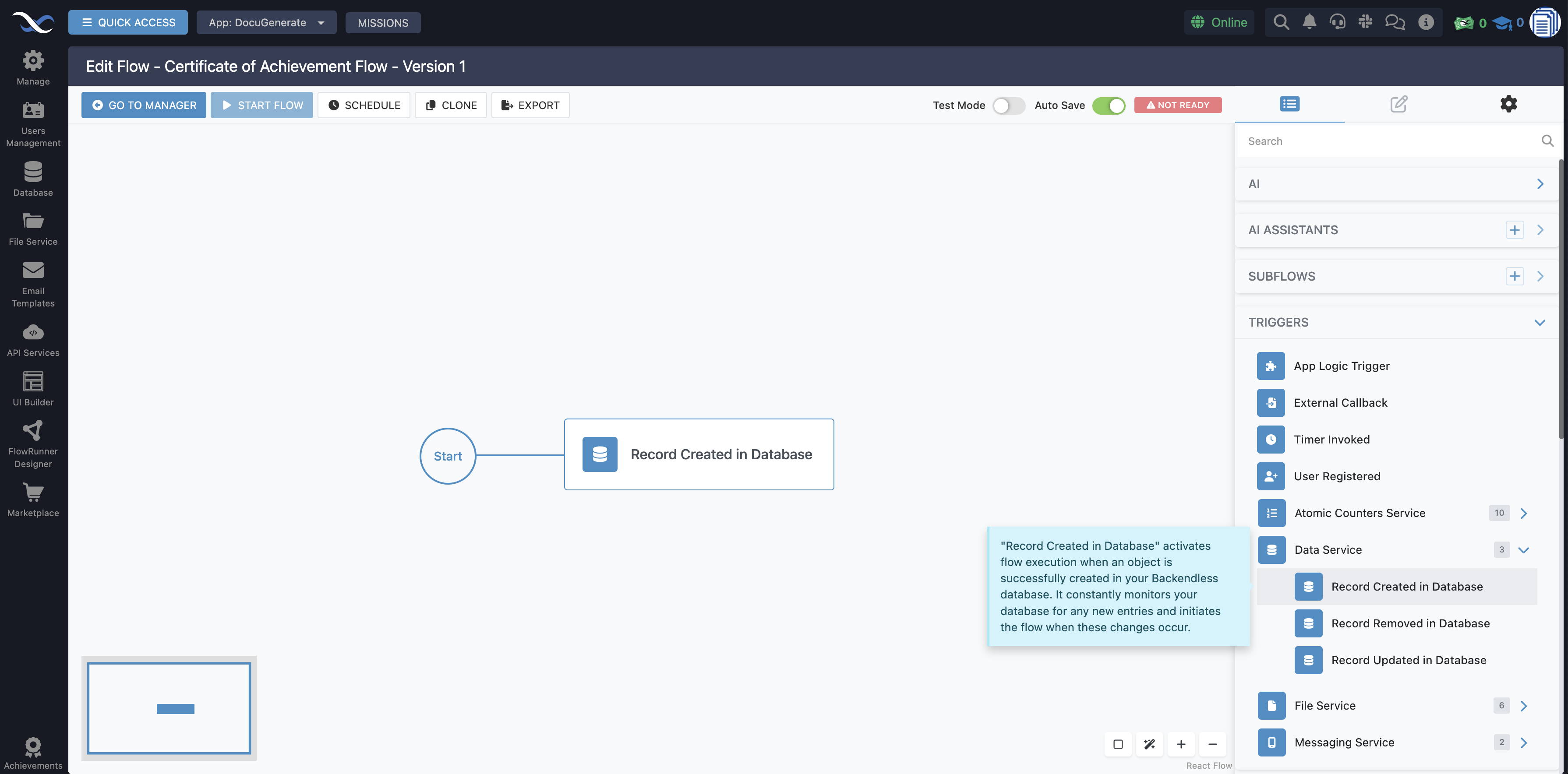Toggle fullscreen in the React Flow controls
Image resolution: width=1568 pixels, height=774 pixels.
click(x=1118, y=744)
